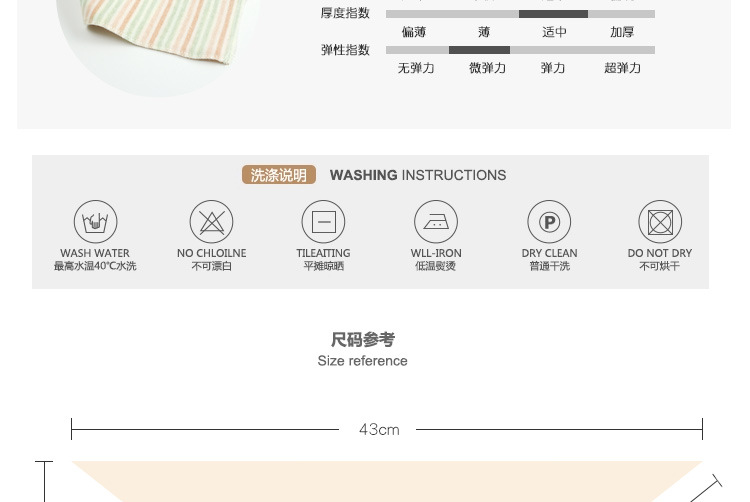Click the WASHING INSTRUCTIONS heading
Screen dimensions: 750x502
418,175
